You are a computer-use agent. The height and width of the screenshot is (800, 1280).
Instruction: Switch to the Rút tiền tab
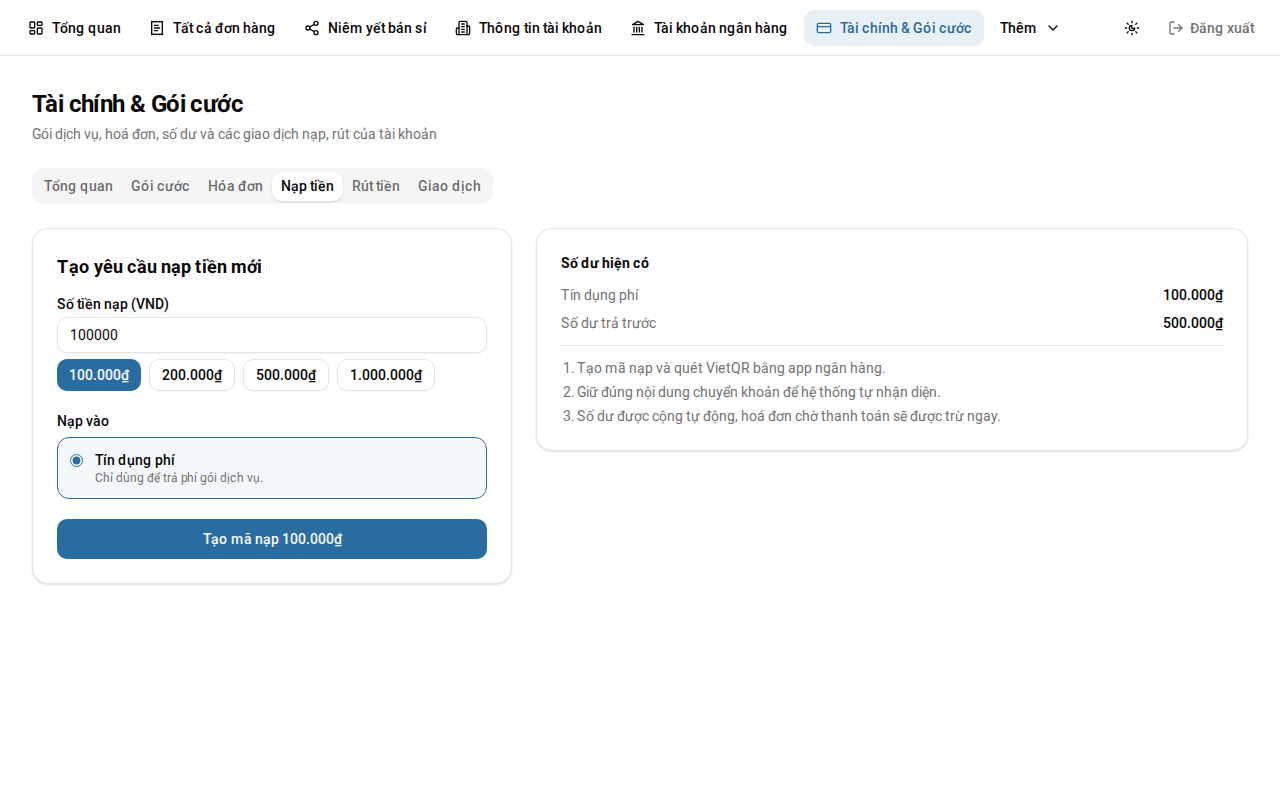point(376,186)
